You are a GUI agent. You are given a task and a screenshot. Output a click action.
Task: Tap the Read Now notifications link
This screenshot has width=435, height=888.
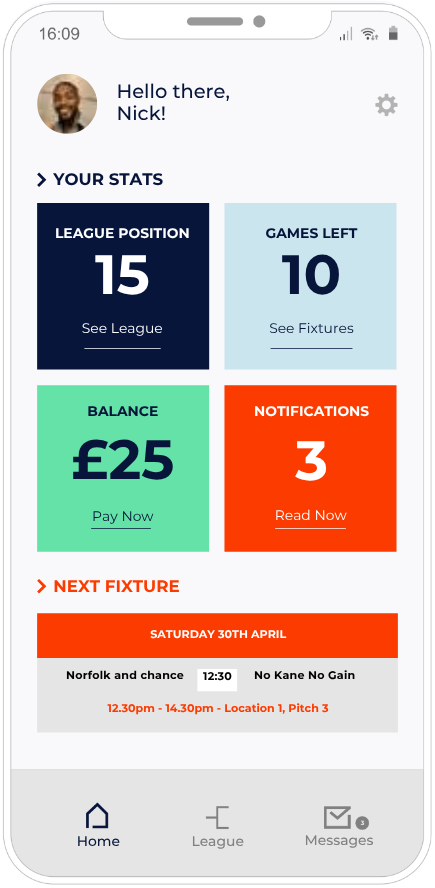coord(310,515)
